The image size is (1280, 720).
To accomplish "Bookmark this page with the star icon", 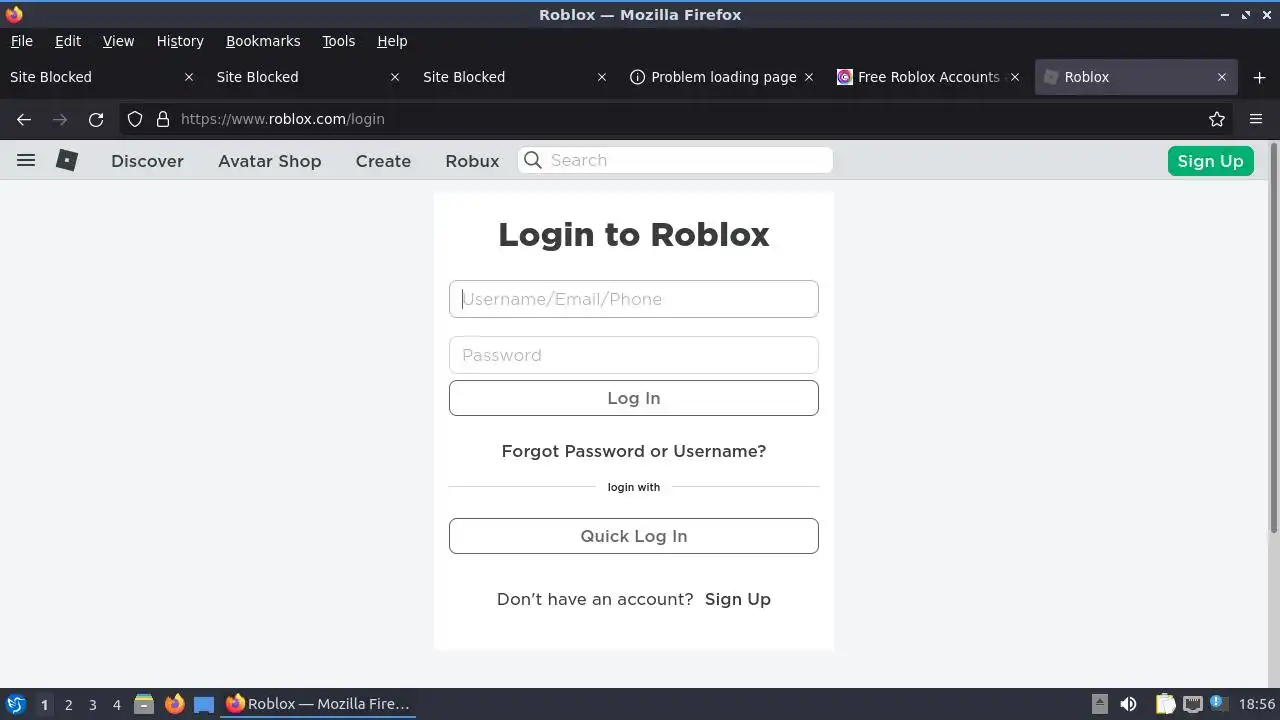I will (x=1217, y=119).
